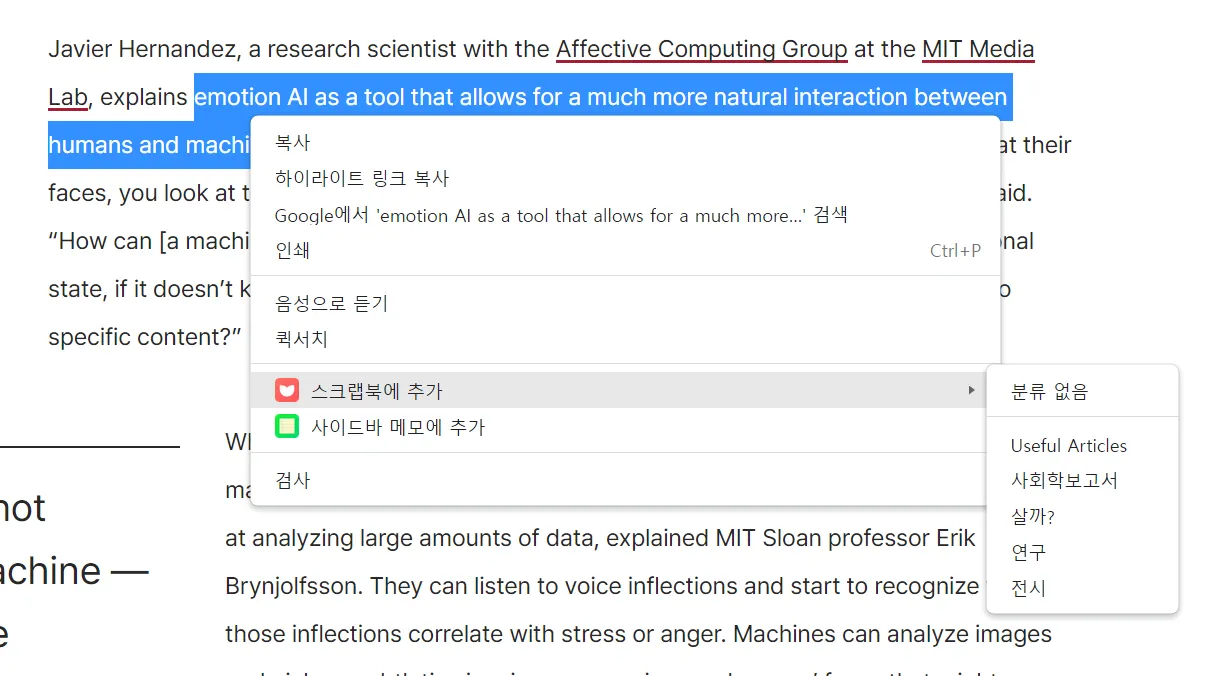Click the red scrapbook pocket icon

[288, 391]
